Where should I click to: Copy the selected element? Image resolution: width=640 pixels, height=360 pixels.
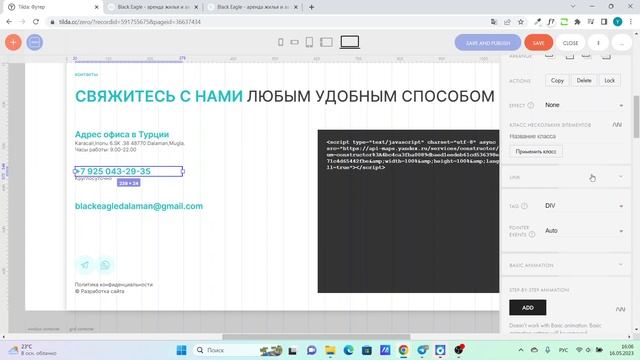pos(557,80)
